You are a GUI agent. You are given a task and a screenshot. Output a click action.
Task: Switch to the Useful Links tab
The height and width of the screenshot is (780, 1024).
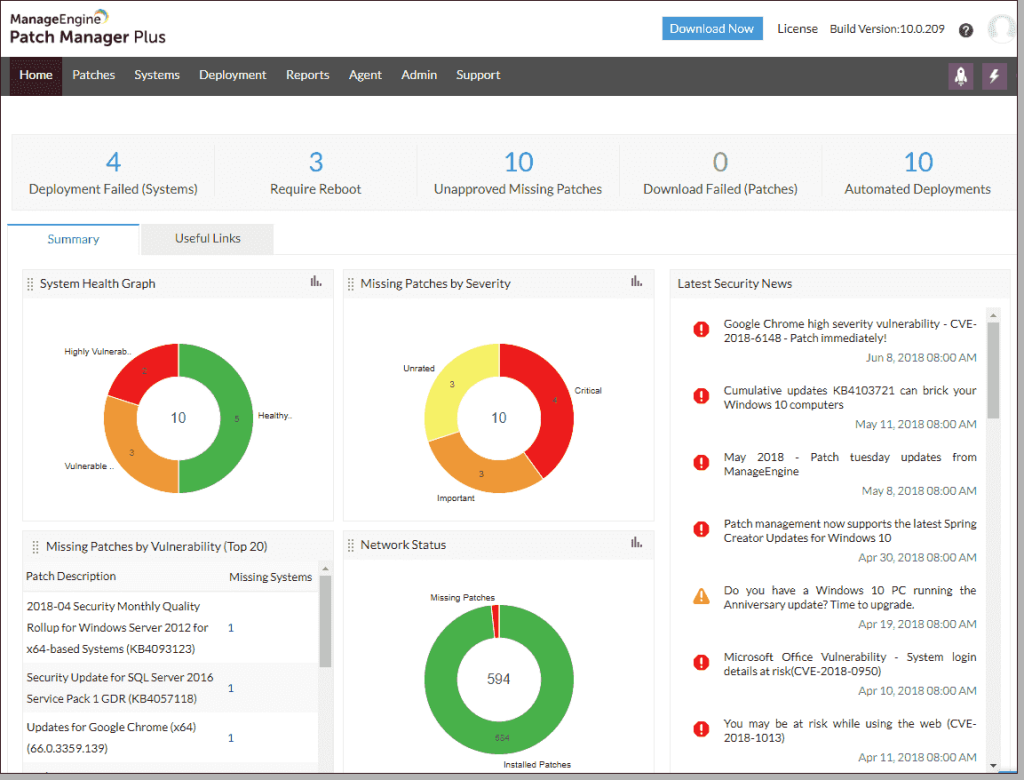pos(207,238)
